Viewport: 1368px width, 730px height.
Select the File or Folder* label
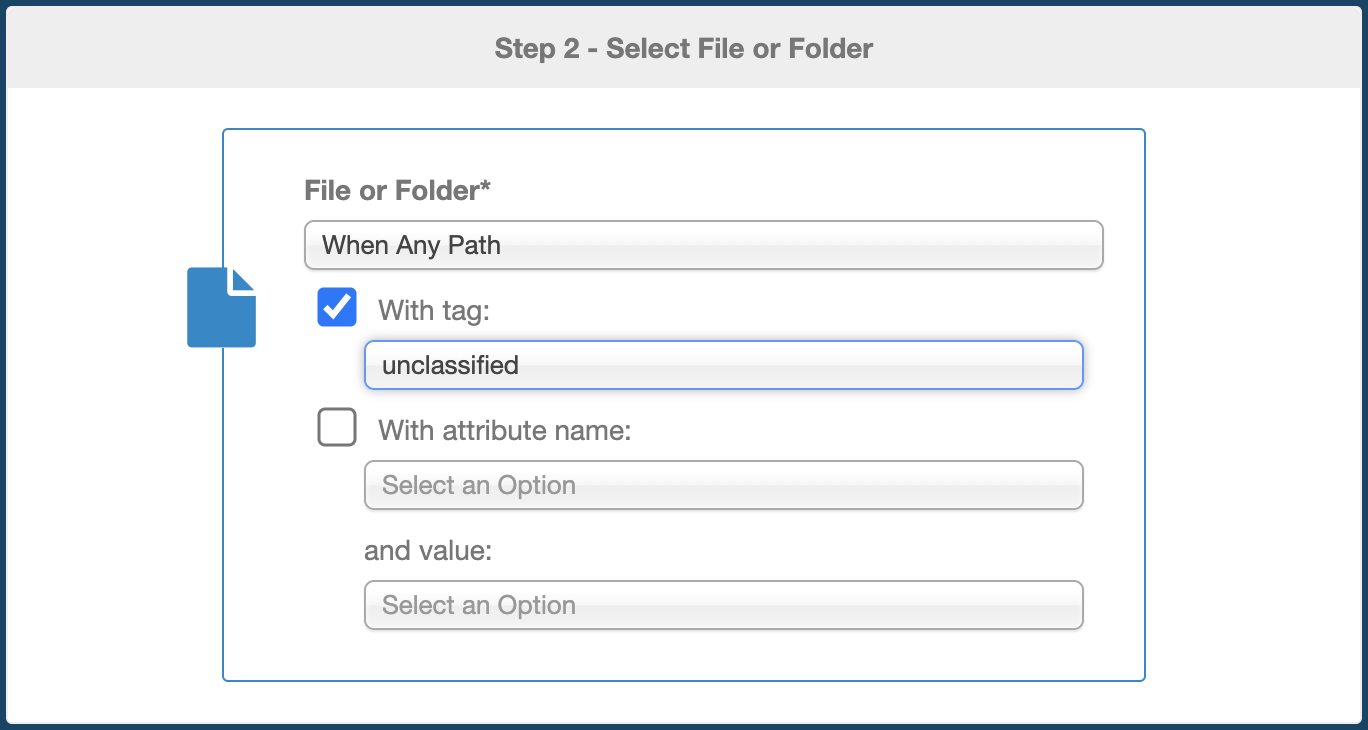click(397, 191)
